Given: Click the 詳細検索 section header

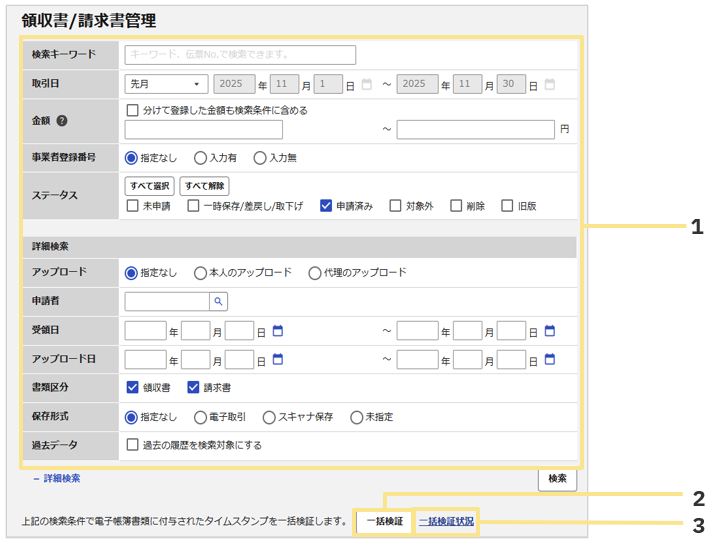Looking at the screenshot, I should point(300,247).
